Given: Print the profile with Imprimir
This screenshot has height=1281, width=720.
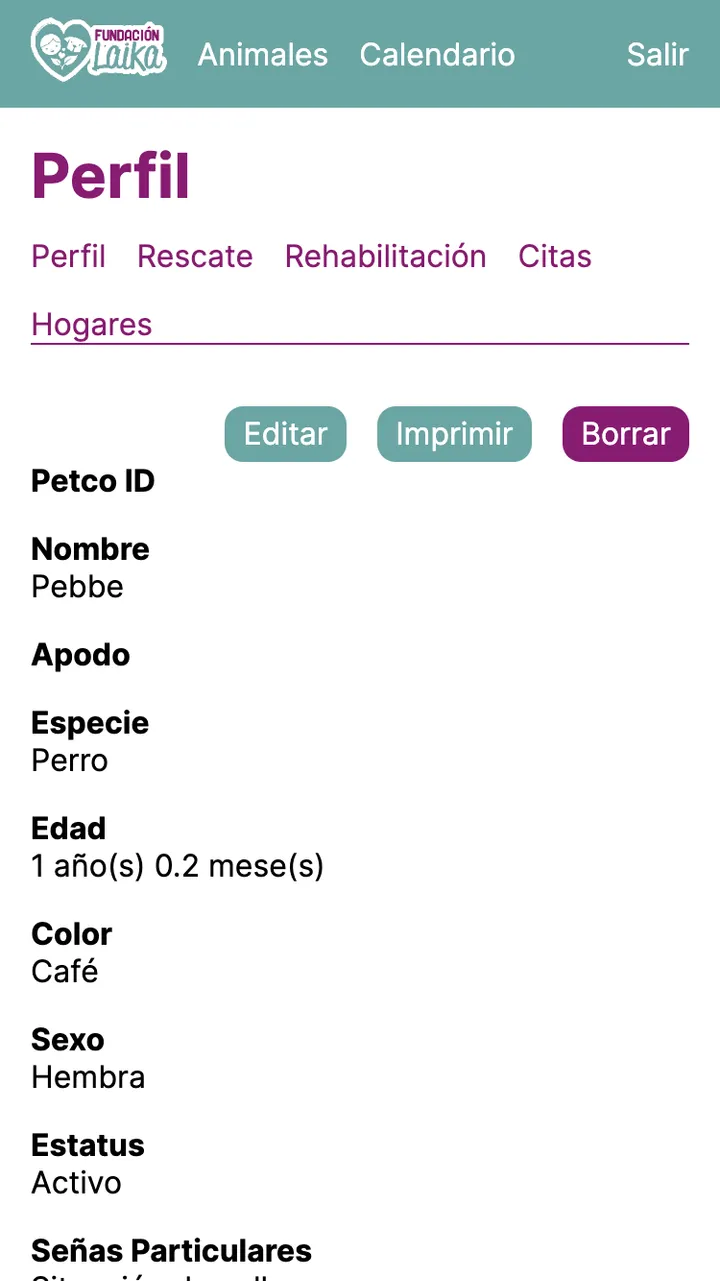Looking at the screenshot, I should (x=454, y=434).
